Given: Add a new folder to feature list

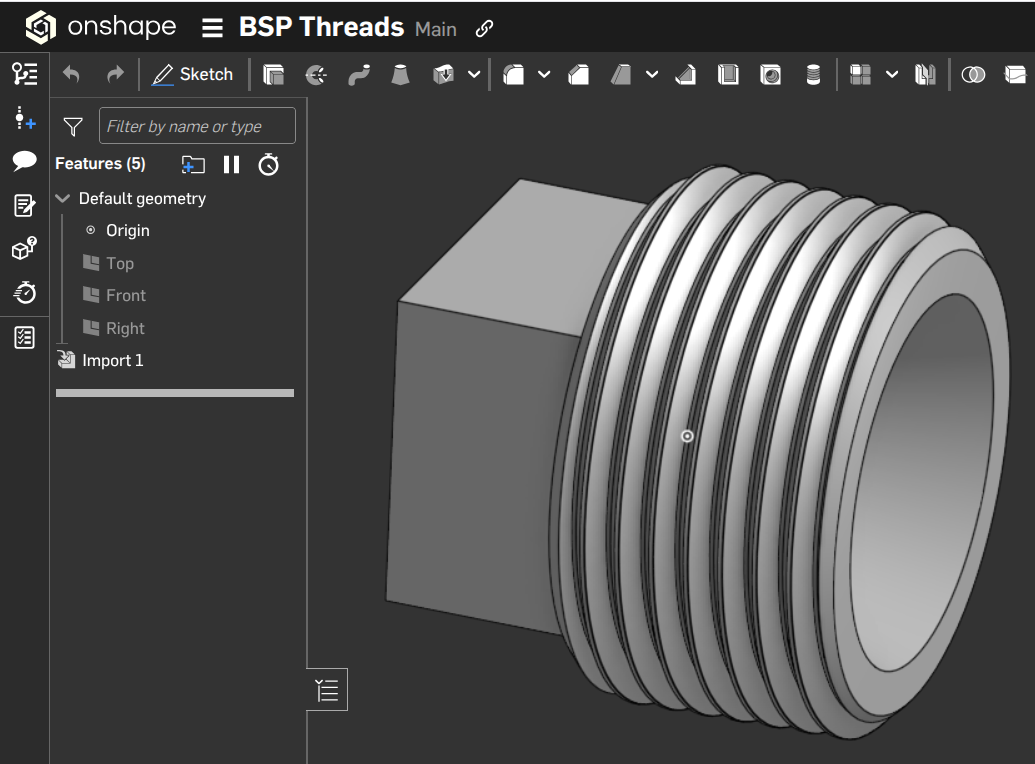Looking at the screenshot, I should coord(193,164).
